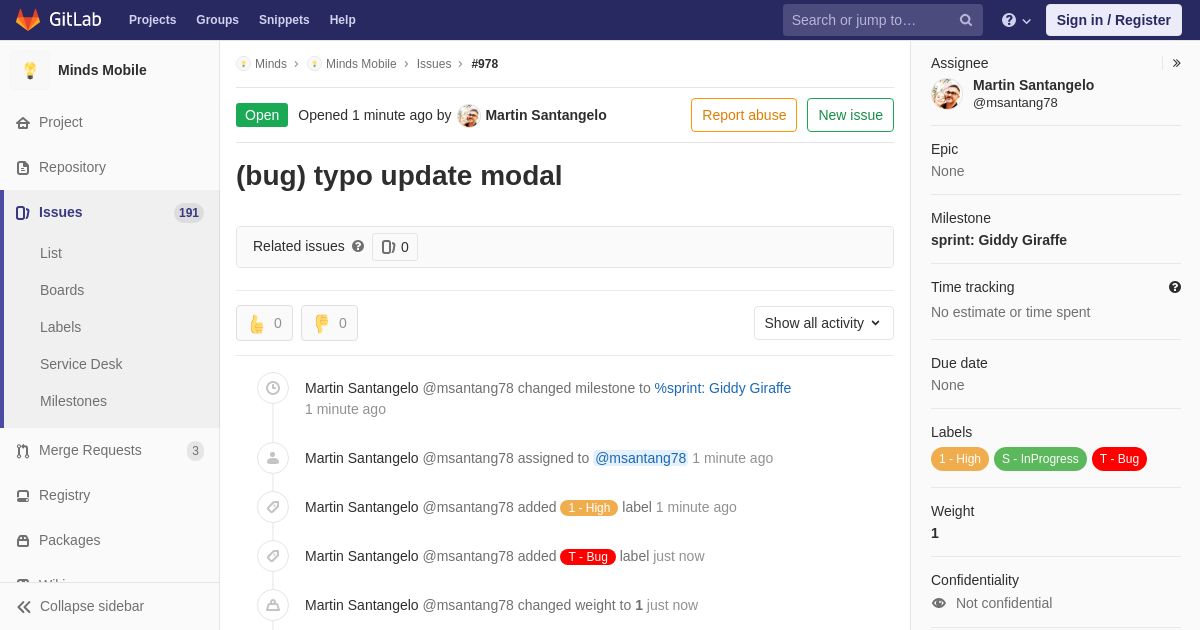Click the merge requests count badge 3
The image size is (1200, 630).
(x=195, y=451)
